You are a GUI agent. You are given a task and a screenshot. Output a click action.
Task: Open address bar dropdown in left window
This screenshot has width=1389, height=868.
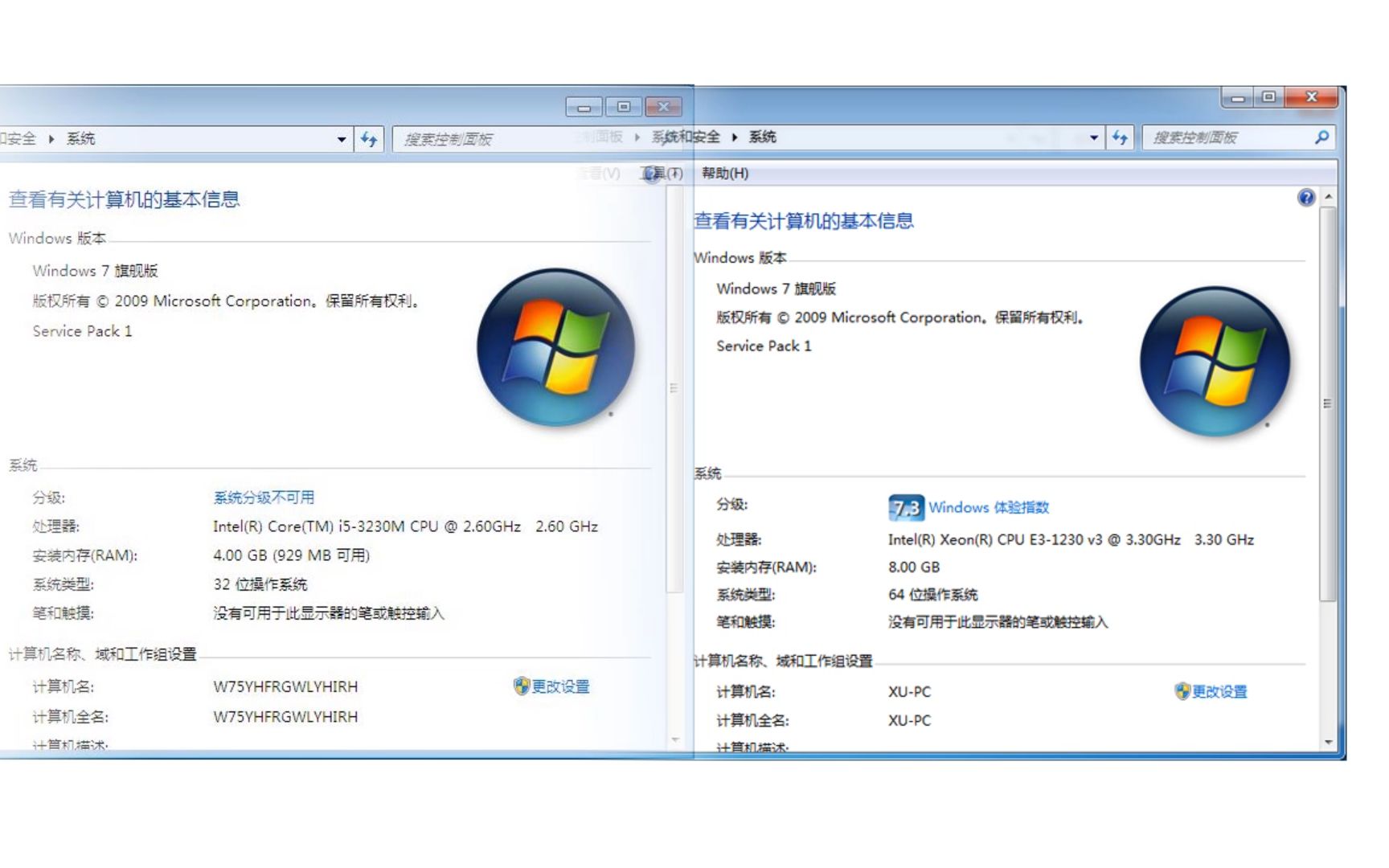point(342,139)
